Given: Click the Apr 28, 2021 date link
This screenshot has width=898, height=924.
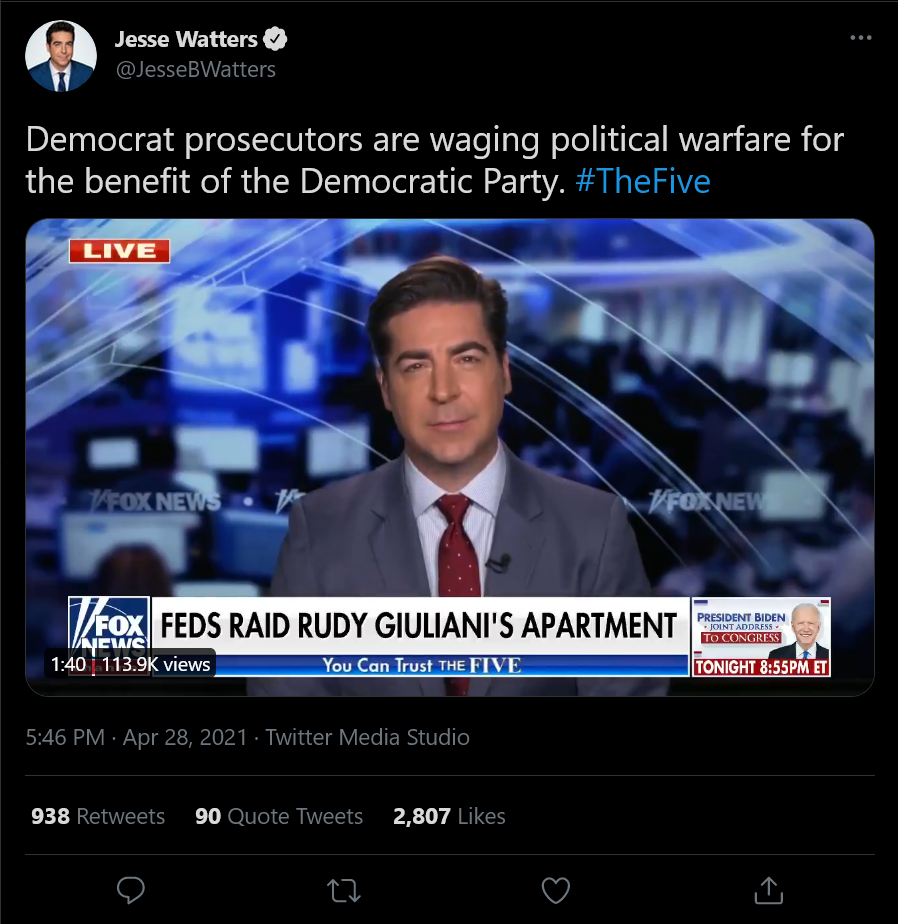Looking at the screenshot, I should coord(185,737).
